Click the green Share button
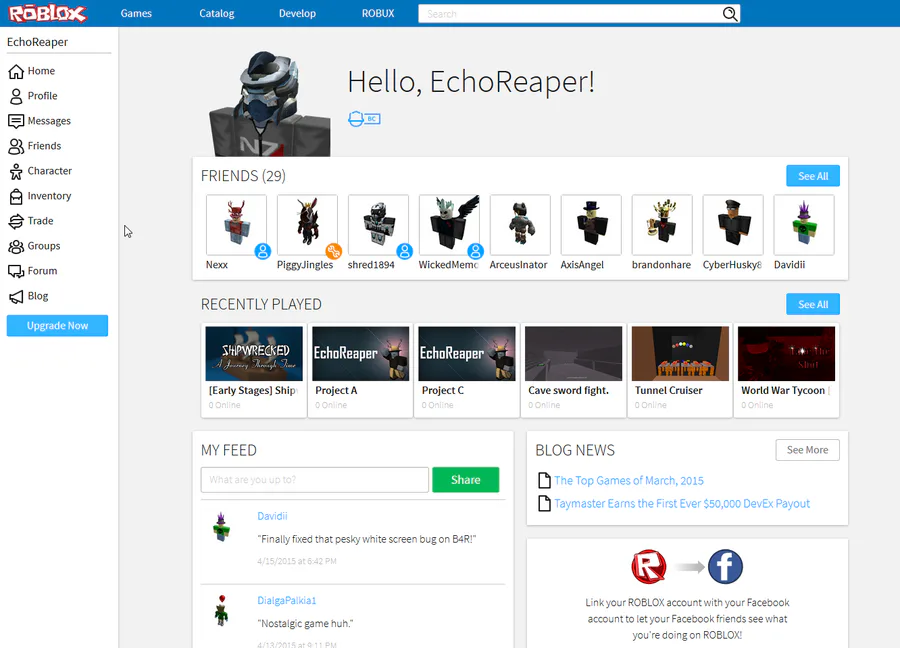The image size is (900, 648). 465,480
